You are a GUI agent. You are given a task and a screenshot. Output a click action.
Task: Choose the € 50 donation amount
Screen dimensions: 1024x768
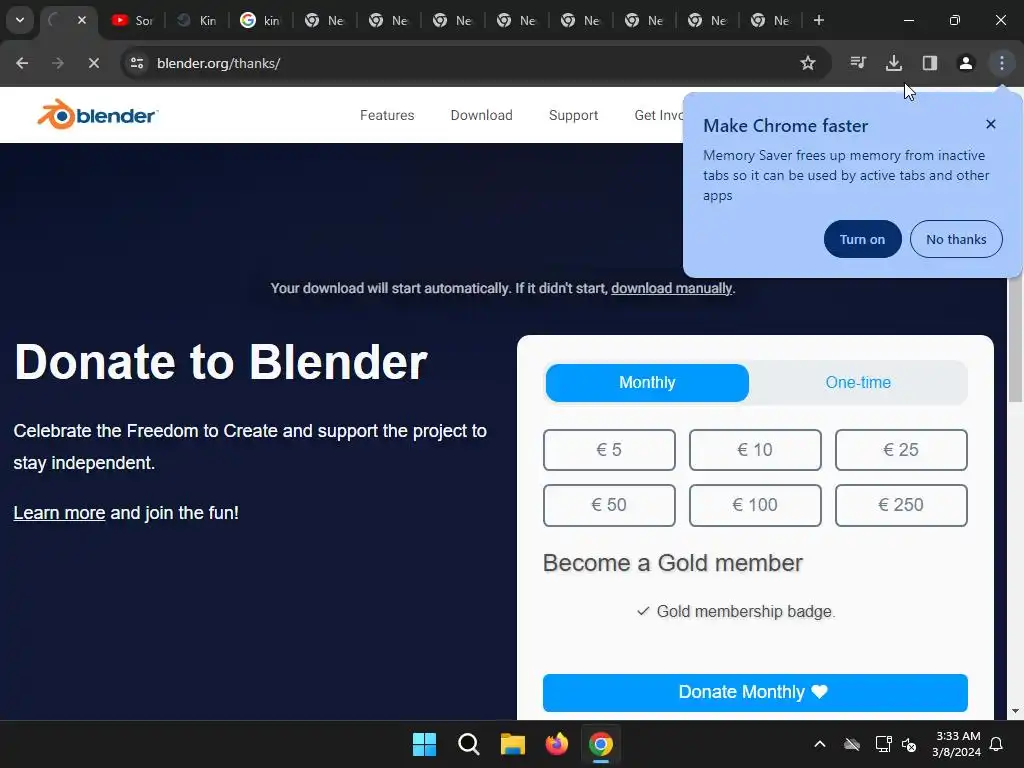click(609, 505)
